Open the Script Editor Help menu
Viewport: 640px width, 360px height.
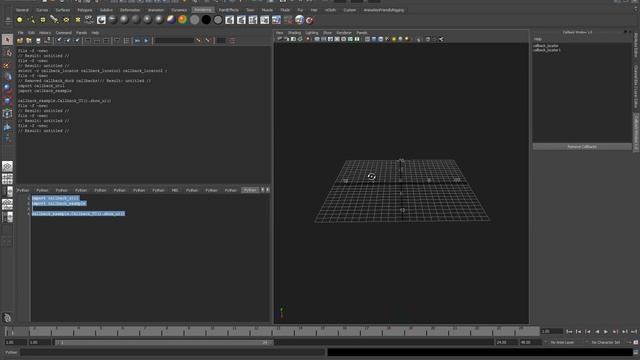[x=95, y=33]
